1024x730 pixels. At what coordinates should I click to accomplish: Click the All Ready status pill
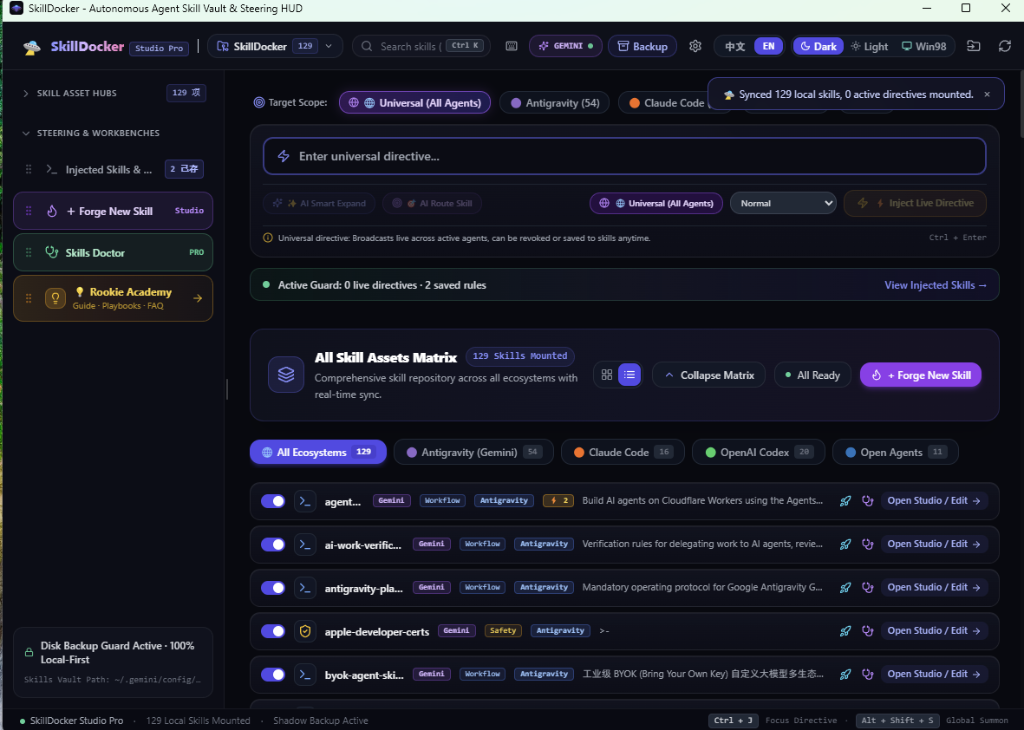pyautogui.click(x=812, y=375)
